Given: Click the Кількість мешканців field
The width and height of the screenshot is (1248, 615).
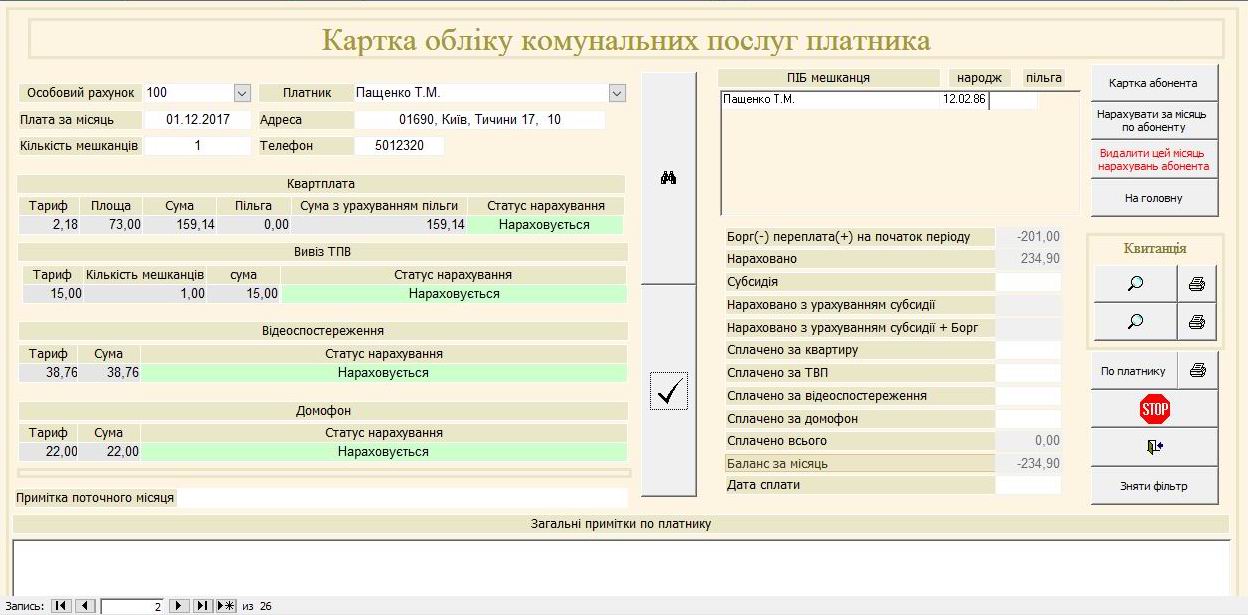Looking at the screenshot, I should point(197,146).
